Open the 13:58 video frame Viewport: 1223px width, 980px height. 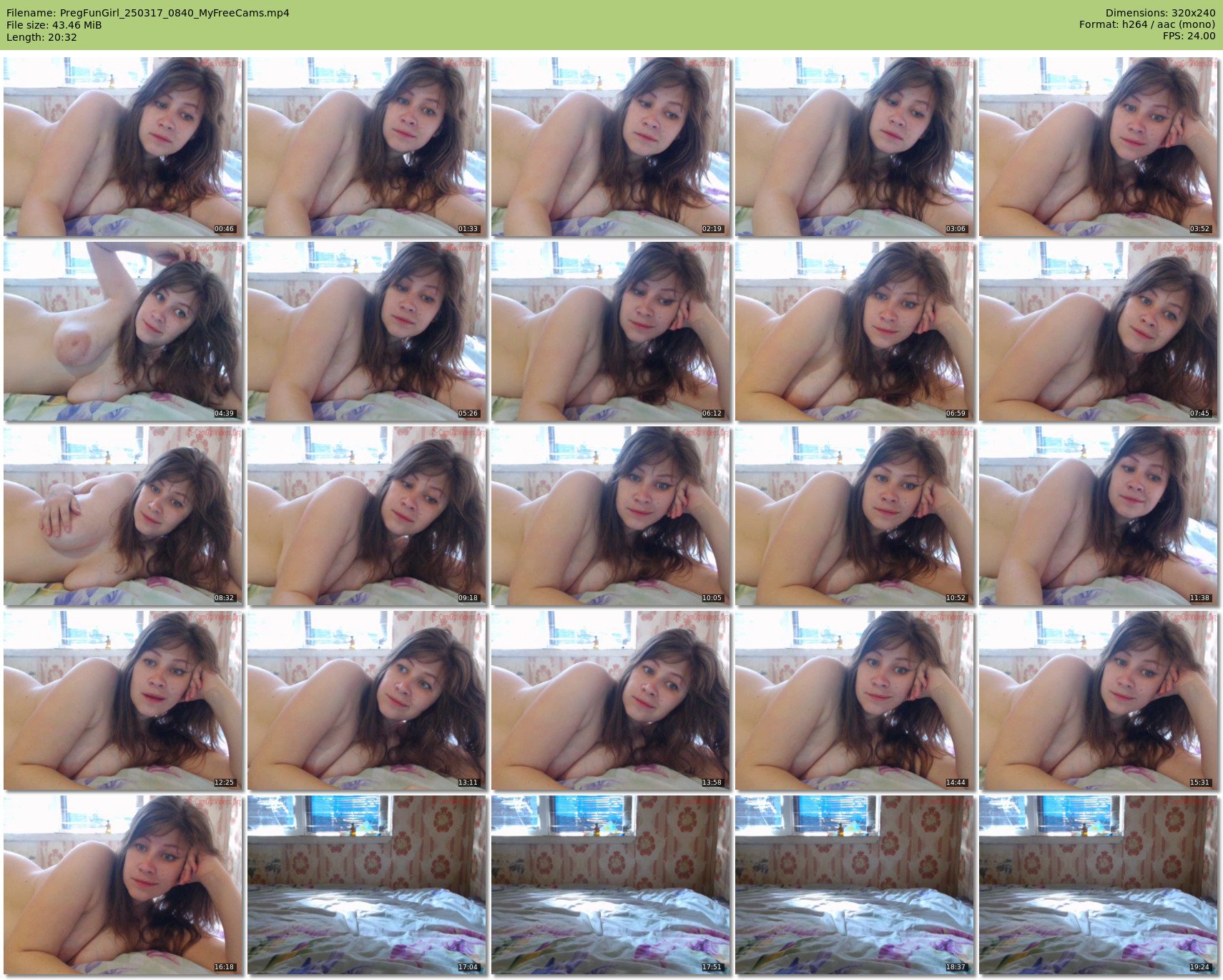[x=611, y=700]
